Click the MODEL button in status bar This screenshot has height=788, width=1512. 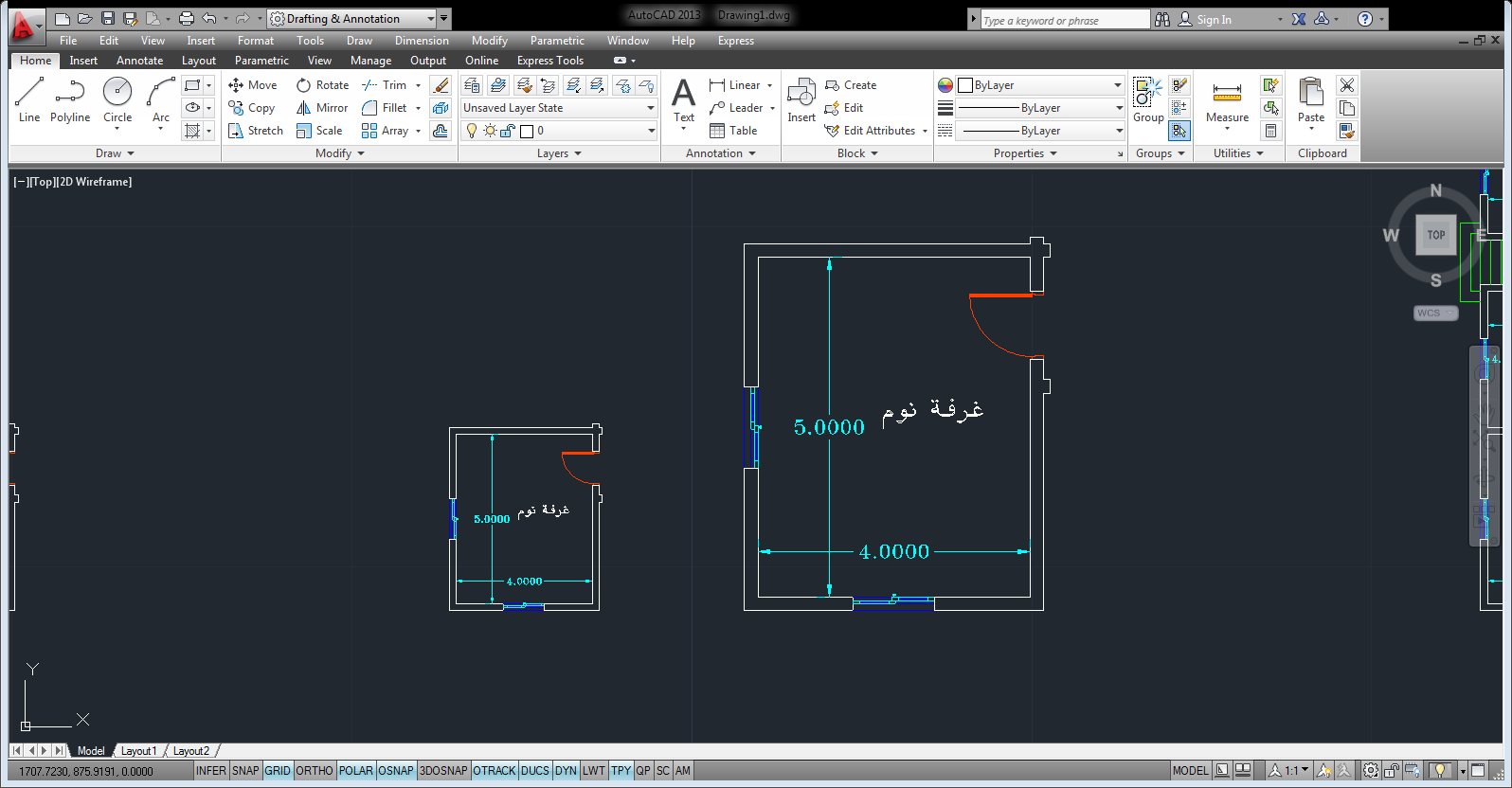coord(1190,771)
